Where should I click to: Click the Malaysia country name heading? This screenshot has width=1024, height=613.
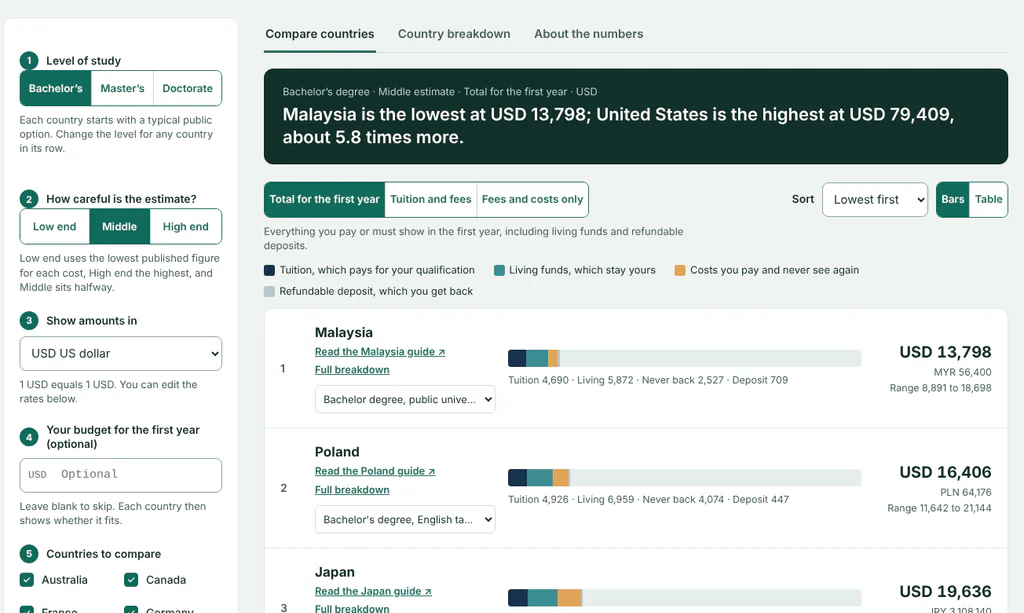click(344, 332)
